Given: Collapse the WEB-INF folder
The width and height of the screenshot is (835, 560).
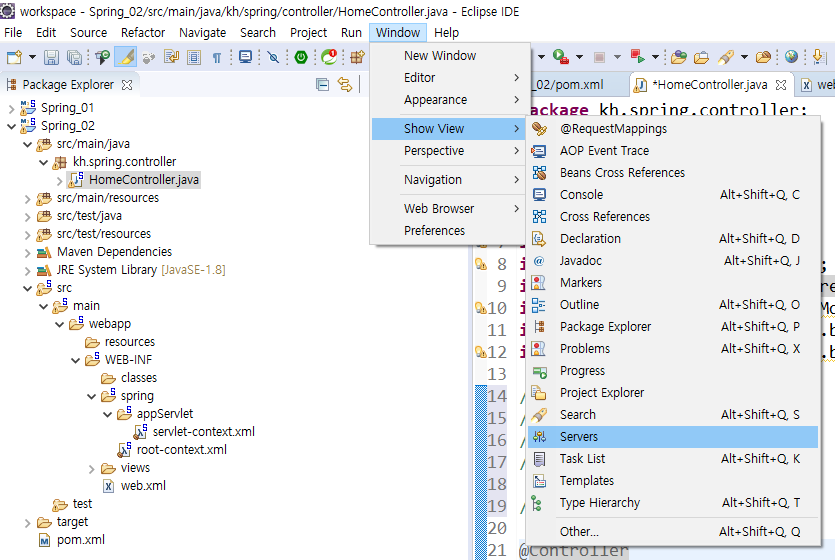Looking at the screenshot, I should click(76, 360).
